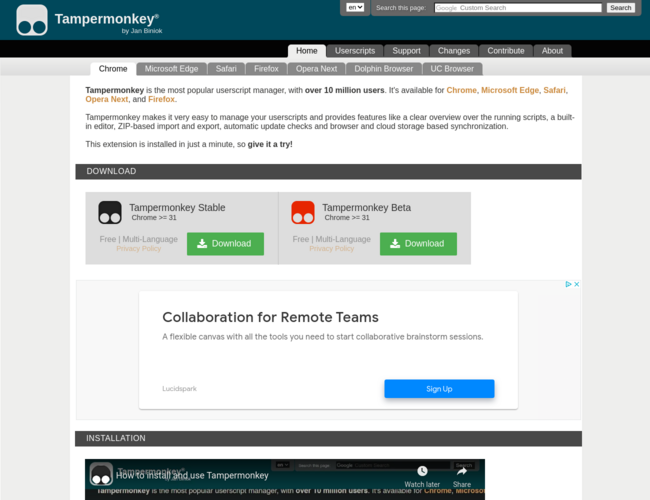Image resolution: width=650 pixels, height=500 pixels.
Task: Select the Safari browser tab
Action: click(226, 69)
